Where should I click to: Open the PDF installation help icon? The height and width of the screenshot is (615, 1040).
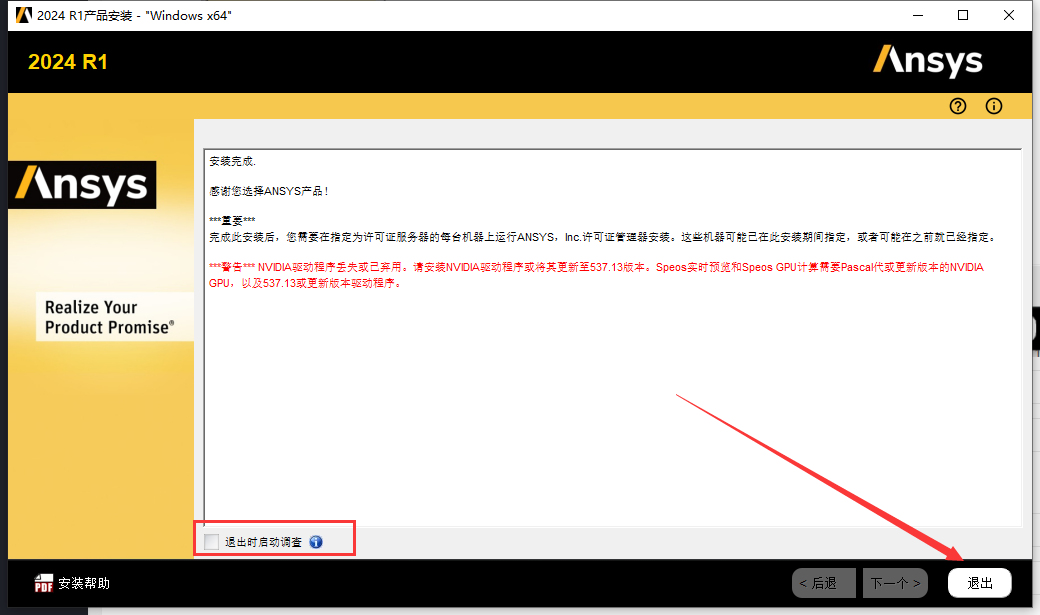click(44, 583)
